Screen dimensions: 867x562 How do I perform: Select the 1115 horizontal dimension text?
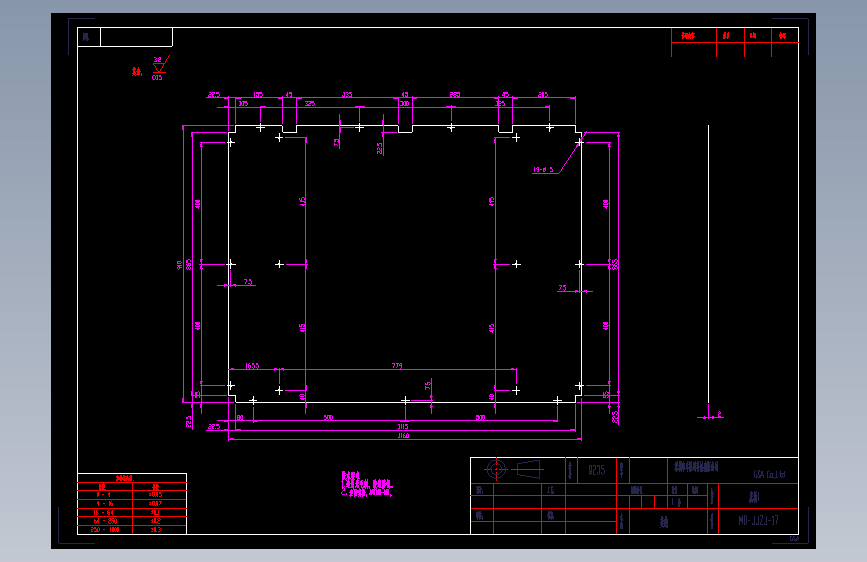click(403, 426)
